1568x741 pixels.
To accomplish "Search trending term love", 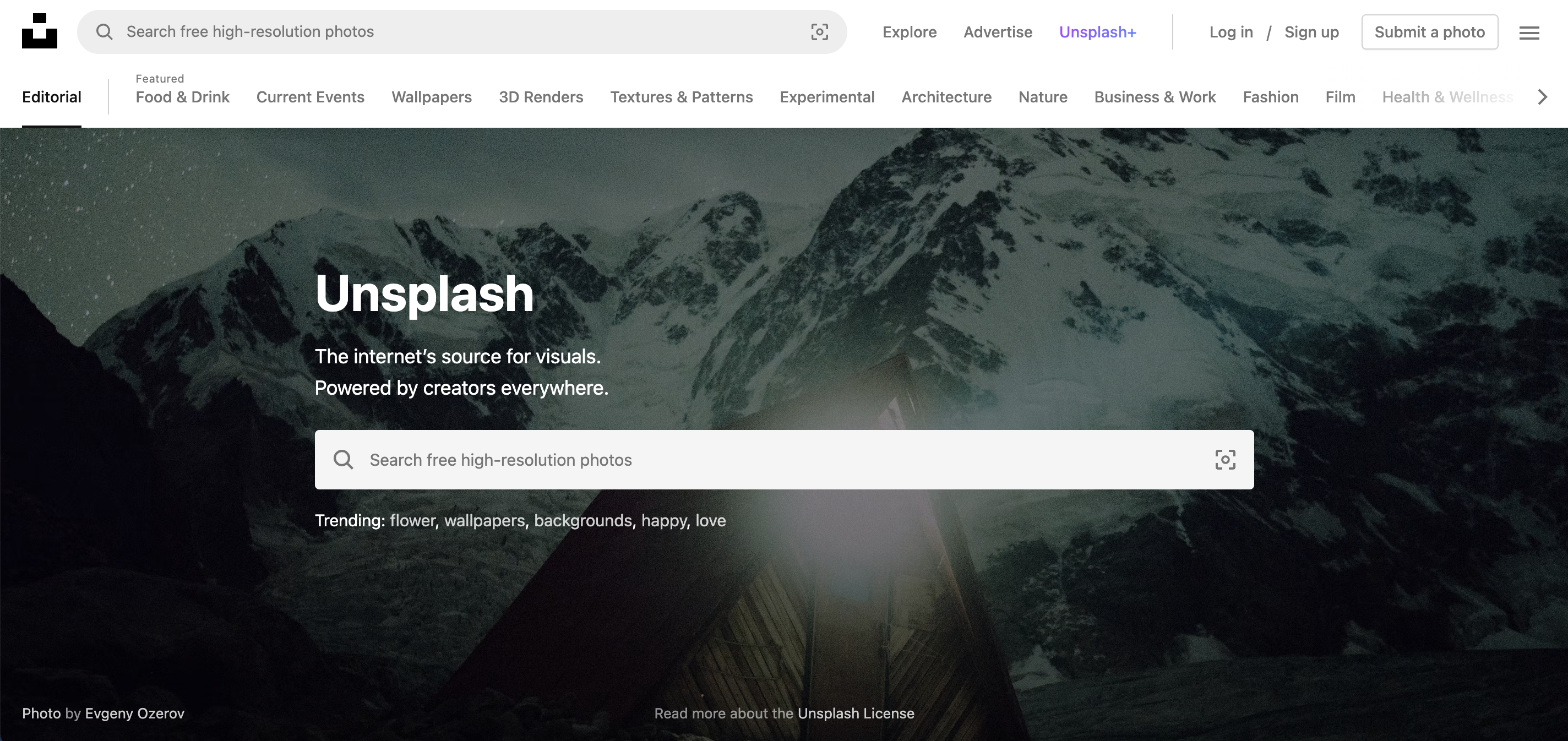I will click(x=711, y=521).
